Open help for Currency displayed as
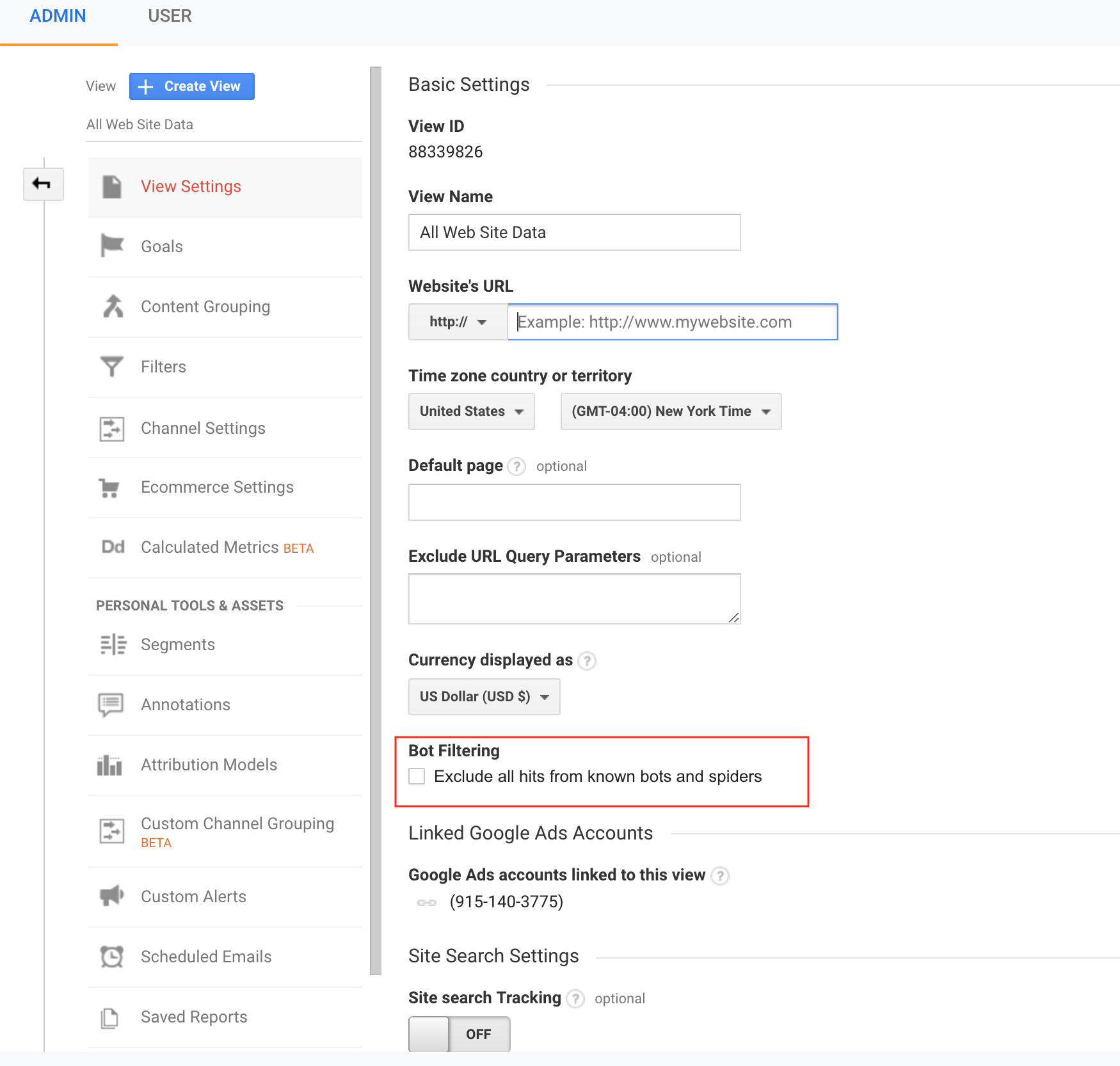This screenshot has width=1120, height=1066. (x=587, y=660)
